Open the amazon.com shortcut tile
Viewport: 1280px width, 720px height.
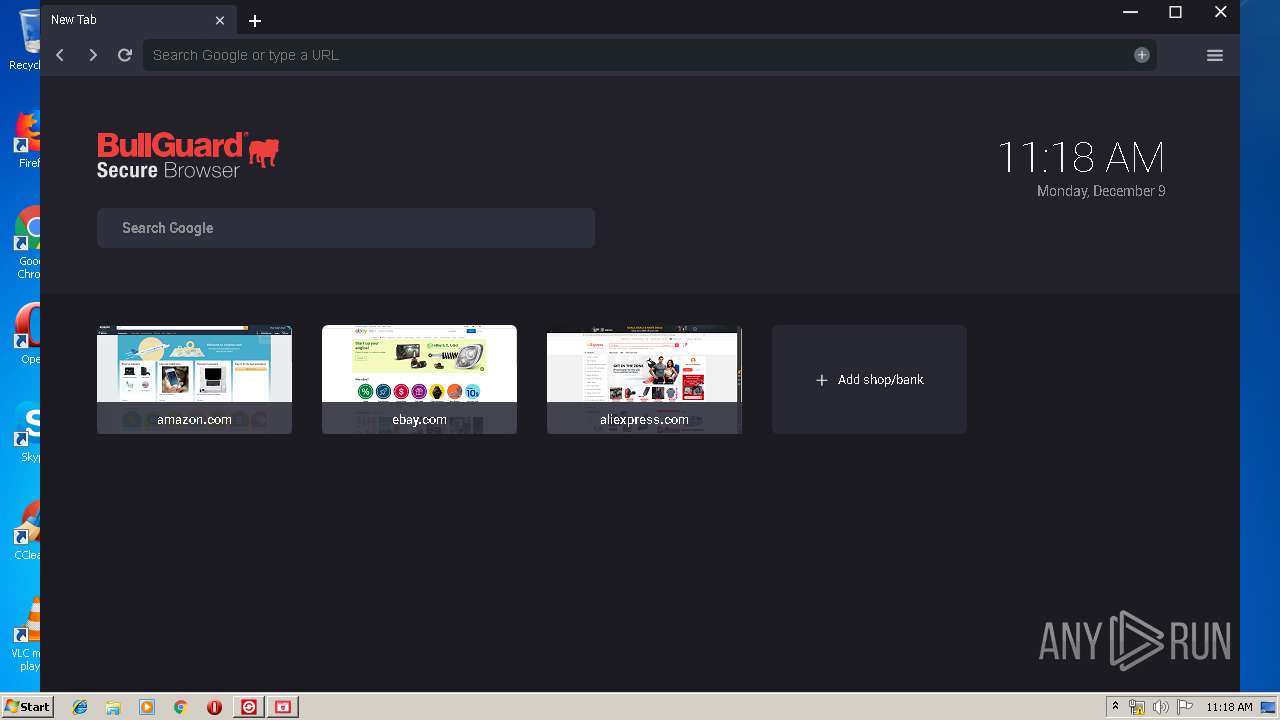[x=194, y=379]
